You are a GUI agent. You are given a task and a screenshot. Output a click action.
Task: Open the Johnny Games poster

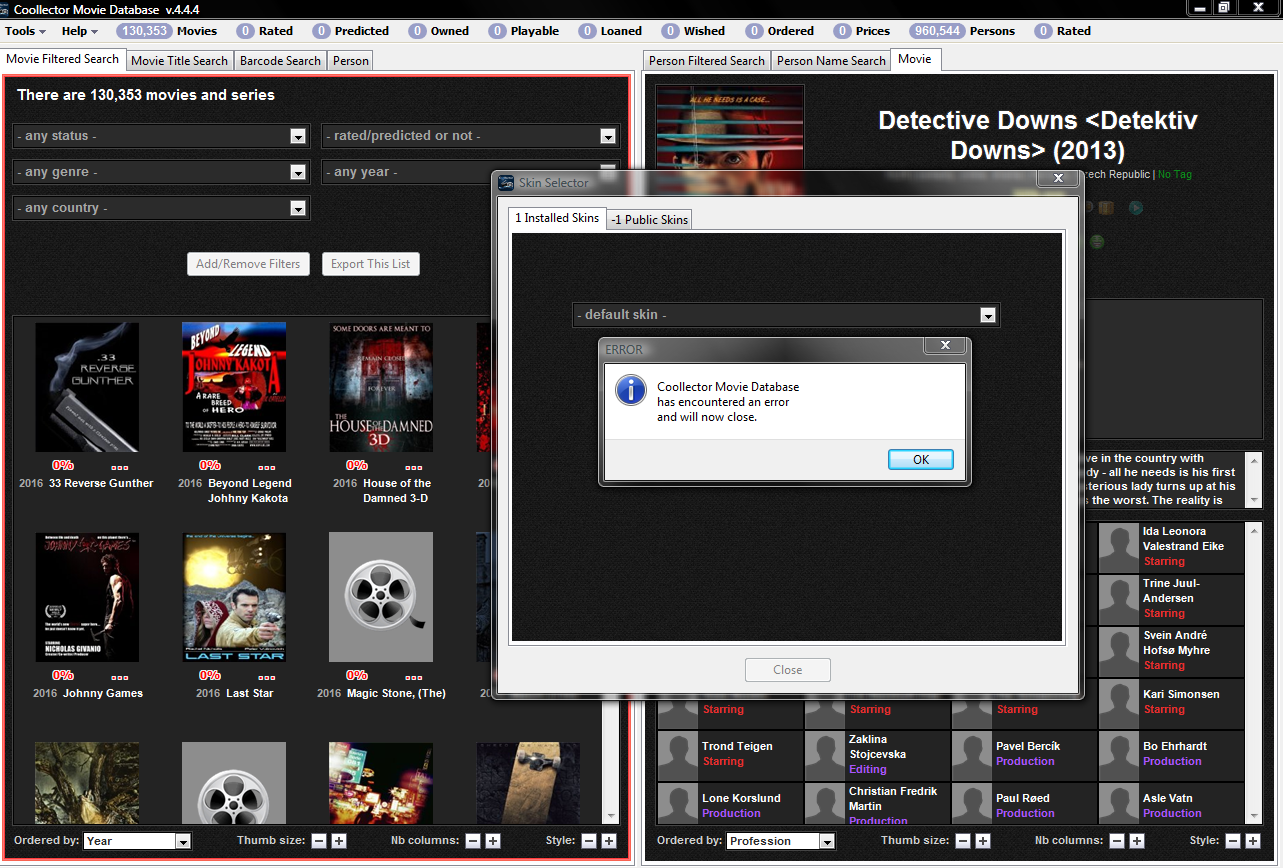pyautogui.click(x=87, y=597)
